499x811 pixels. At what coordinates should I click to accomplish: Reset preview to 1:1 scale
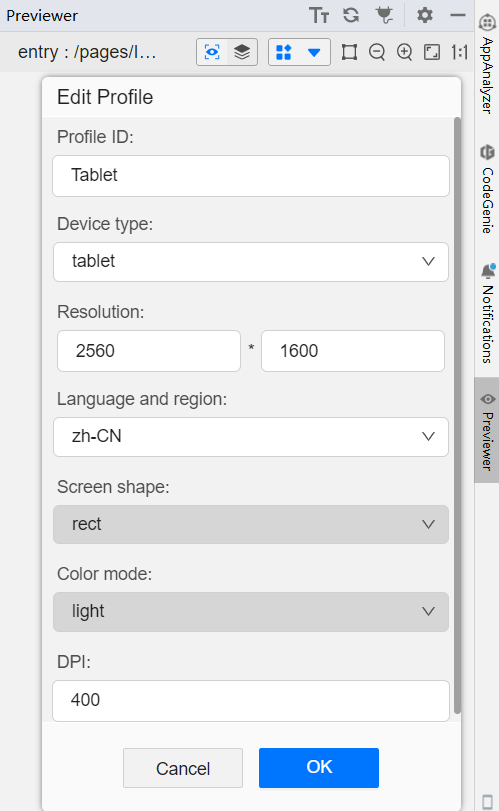(x=459, y=52)
